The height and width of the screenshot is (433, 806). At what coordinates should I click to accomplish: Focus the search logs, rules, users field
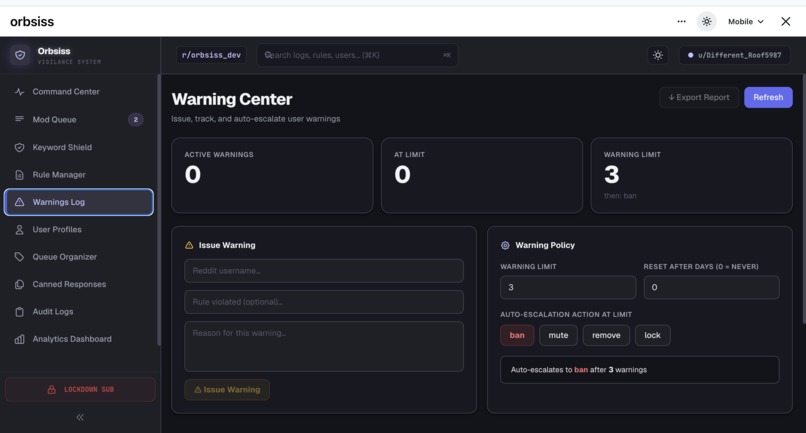(x=357, y=55)
